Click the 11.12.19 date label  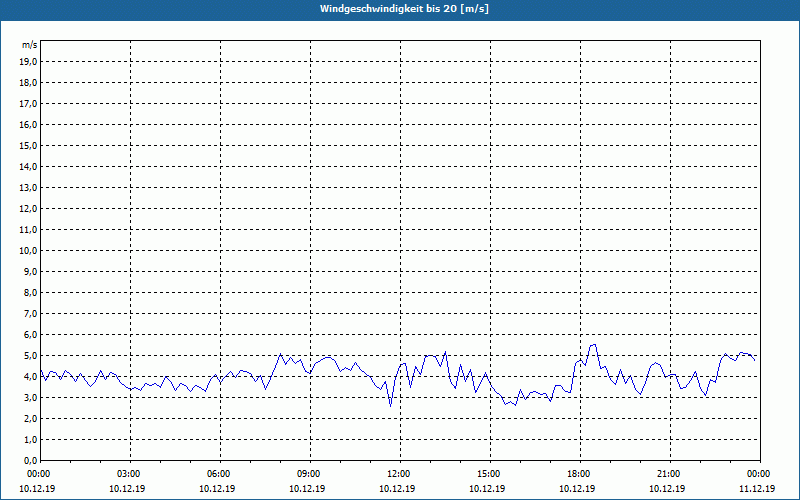click(x=757, y=488)
